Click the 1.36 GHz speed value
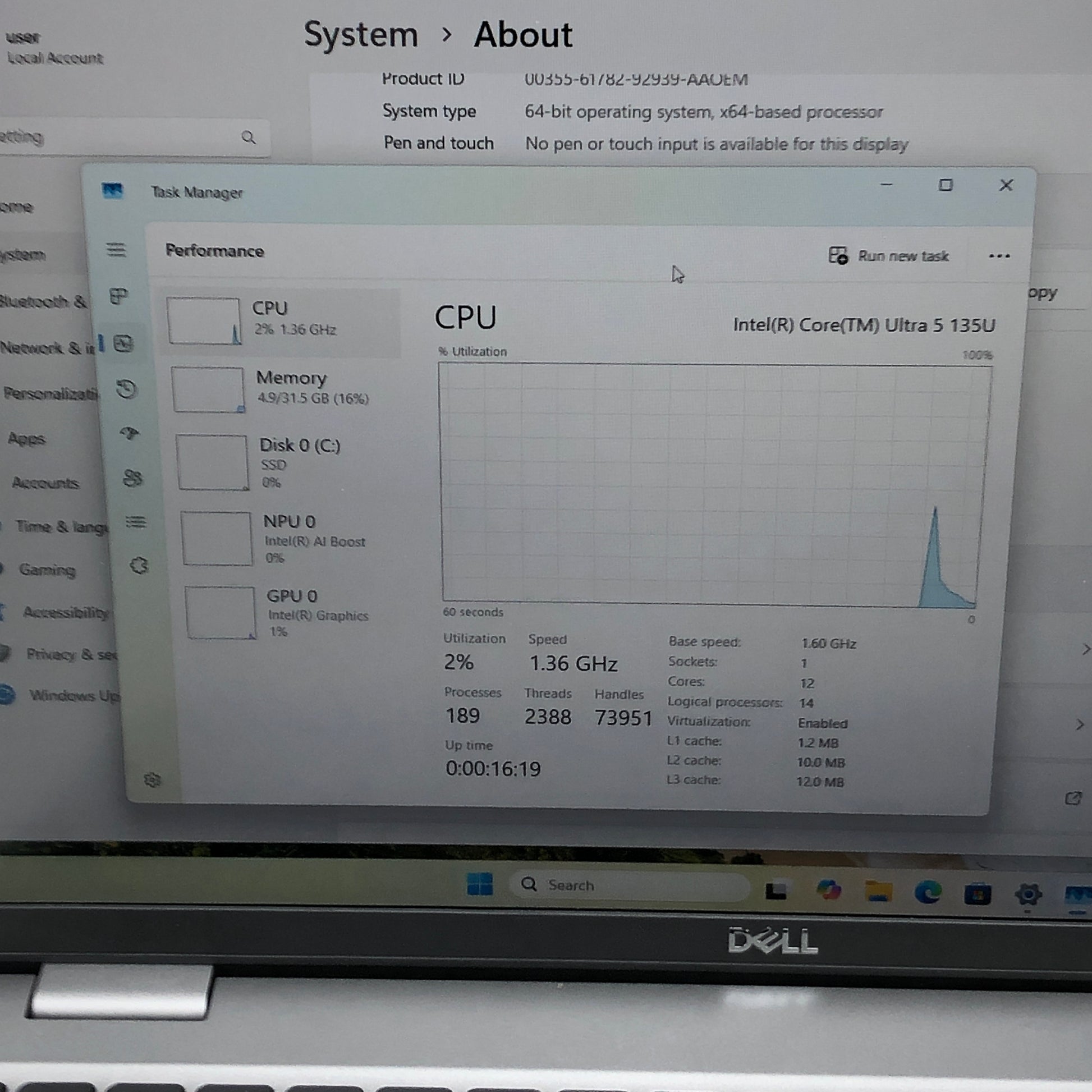Screen dimensions: 1092x1092 click(x=573, y=663)
